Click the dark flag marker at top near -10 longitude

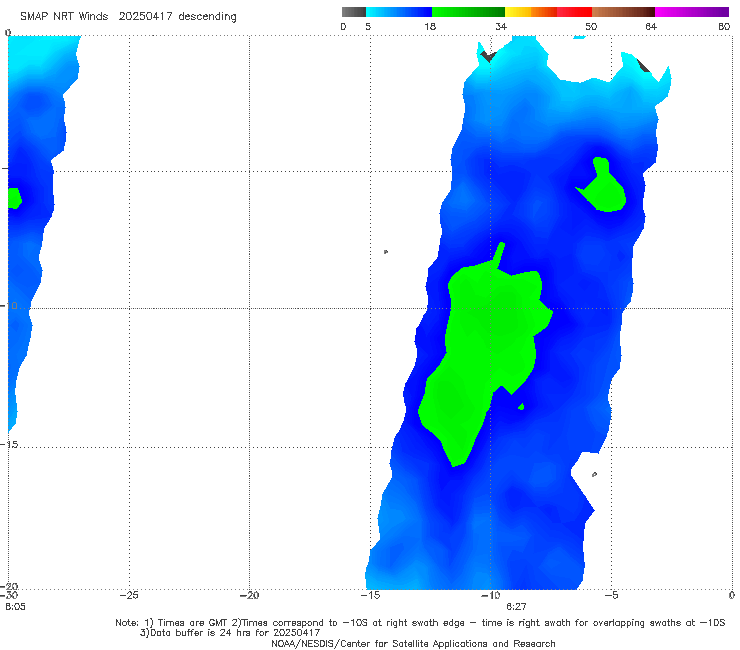488,56
